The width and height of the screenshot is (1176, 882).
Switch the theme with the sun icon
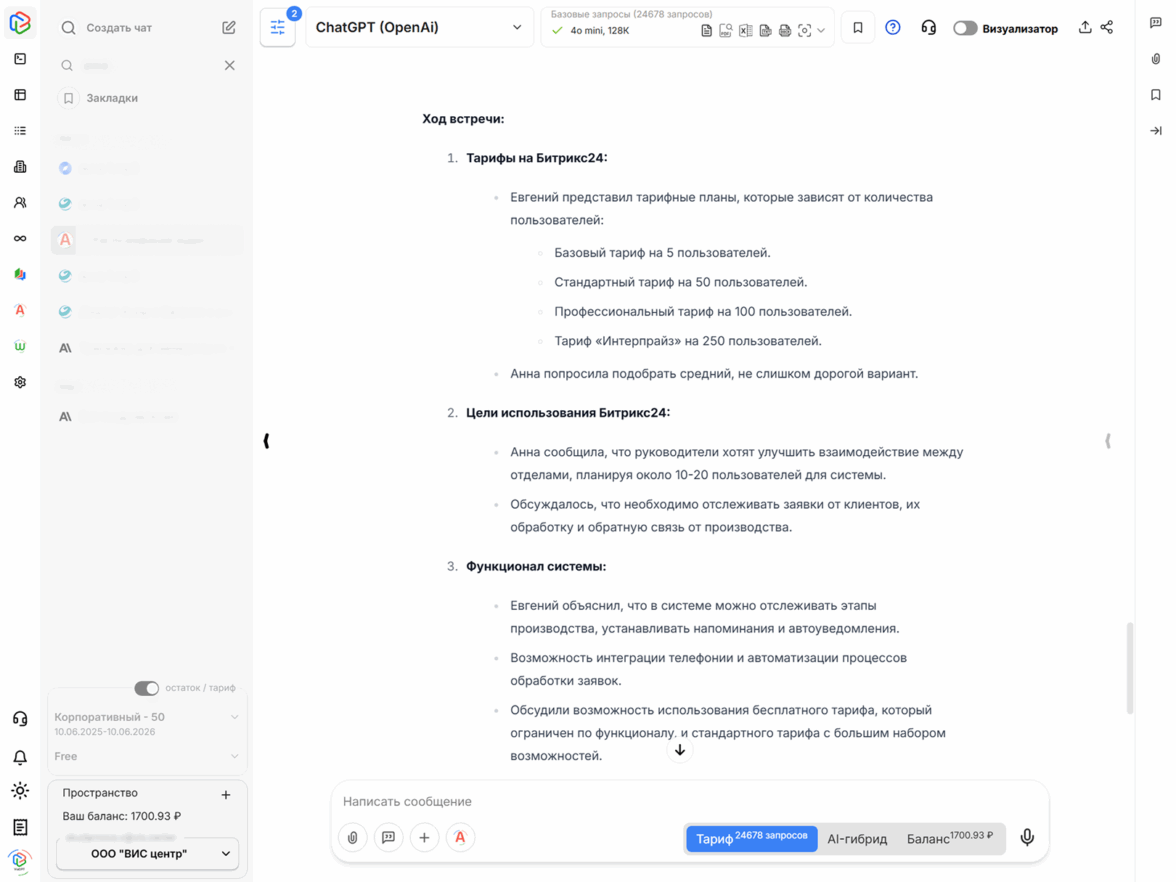(20, 790)
